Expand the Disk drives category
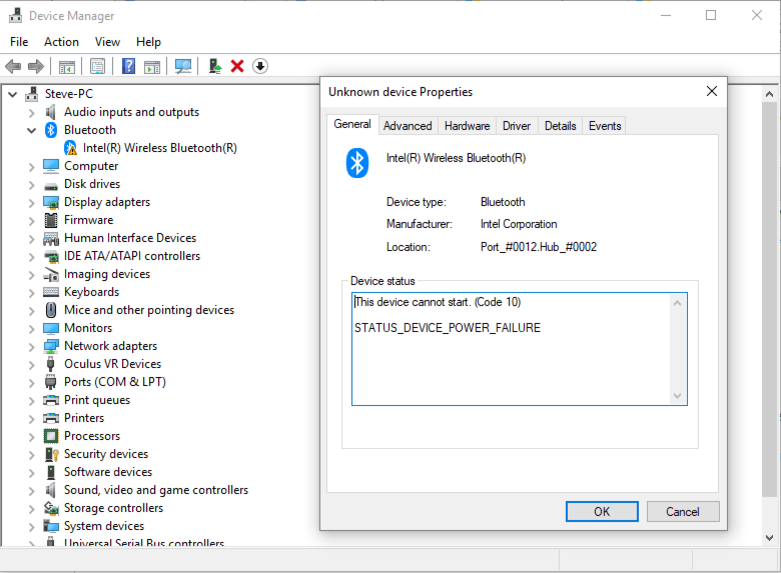This screenshot has height=573, width=781. coord(32,185)
